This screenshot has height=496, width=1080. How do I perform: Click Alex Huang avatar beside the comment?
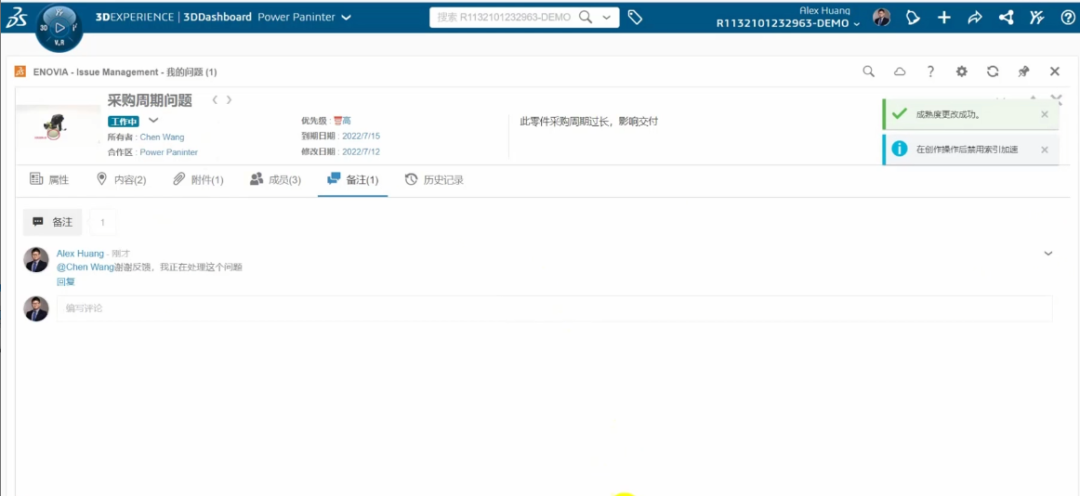[36, 260]
